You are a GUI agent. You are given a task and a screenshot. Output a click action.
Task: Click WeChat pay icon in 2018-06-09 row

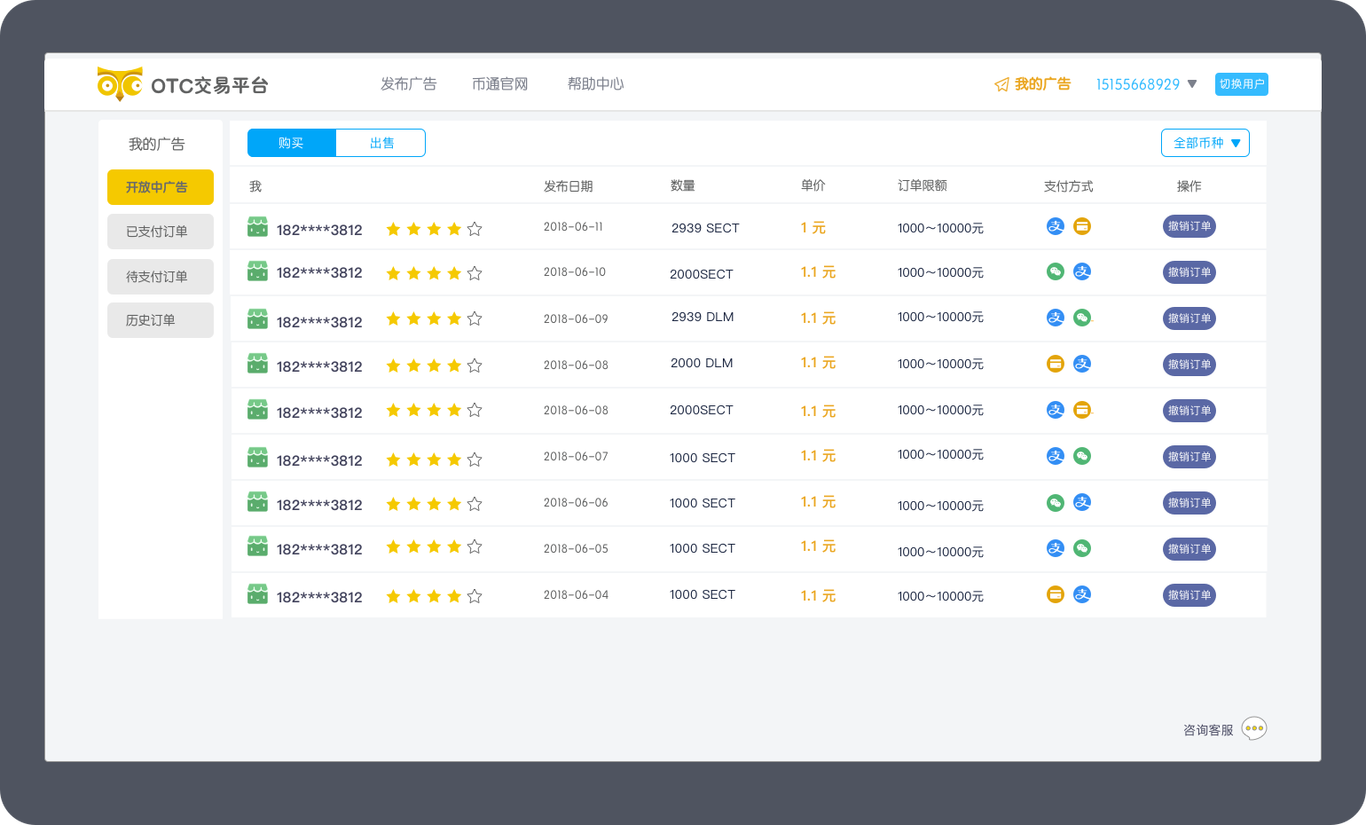click(1082, 318)
